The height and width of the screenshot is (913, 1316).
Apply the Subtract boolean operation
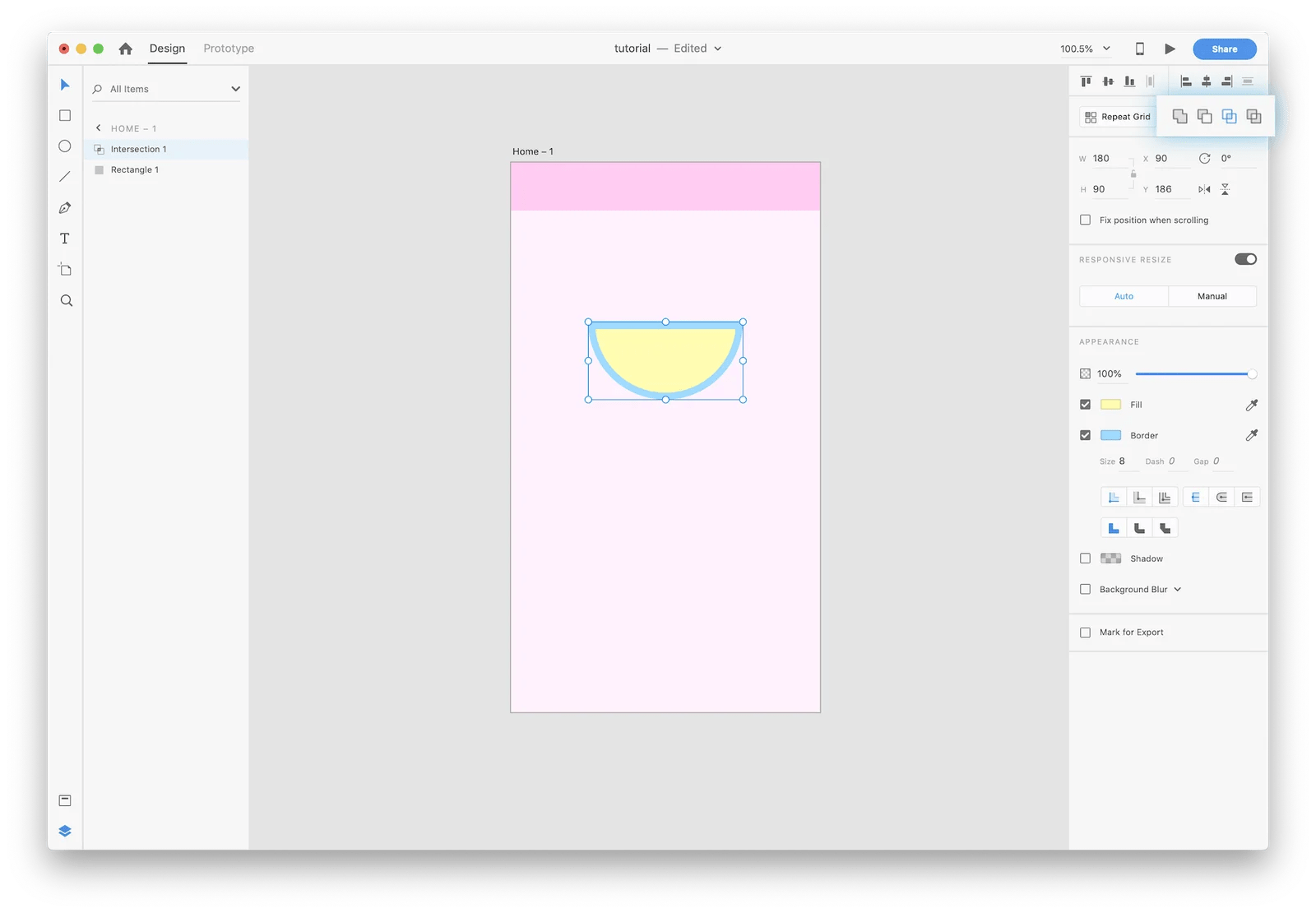coord(1204,117)
